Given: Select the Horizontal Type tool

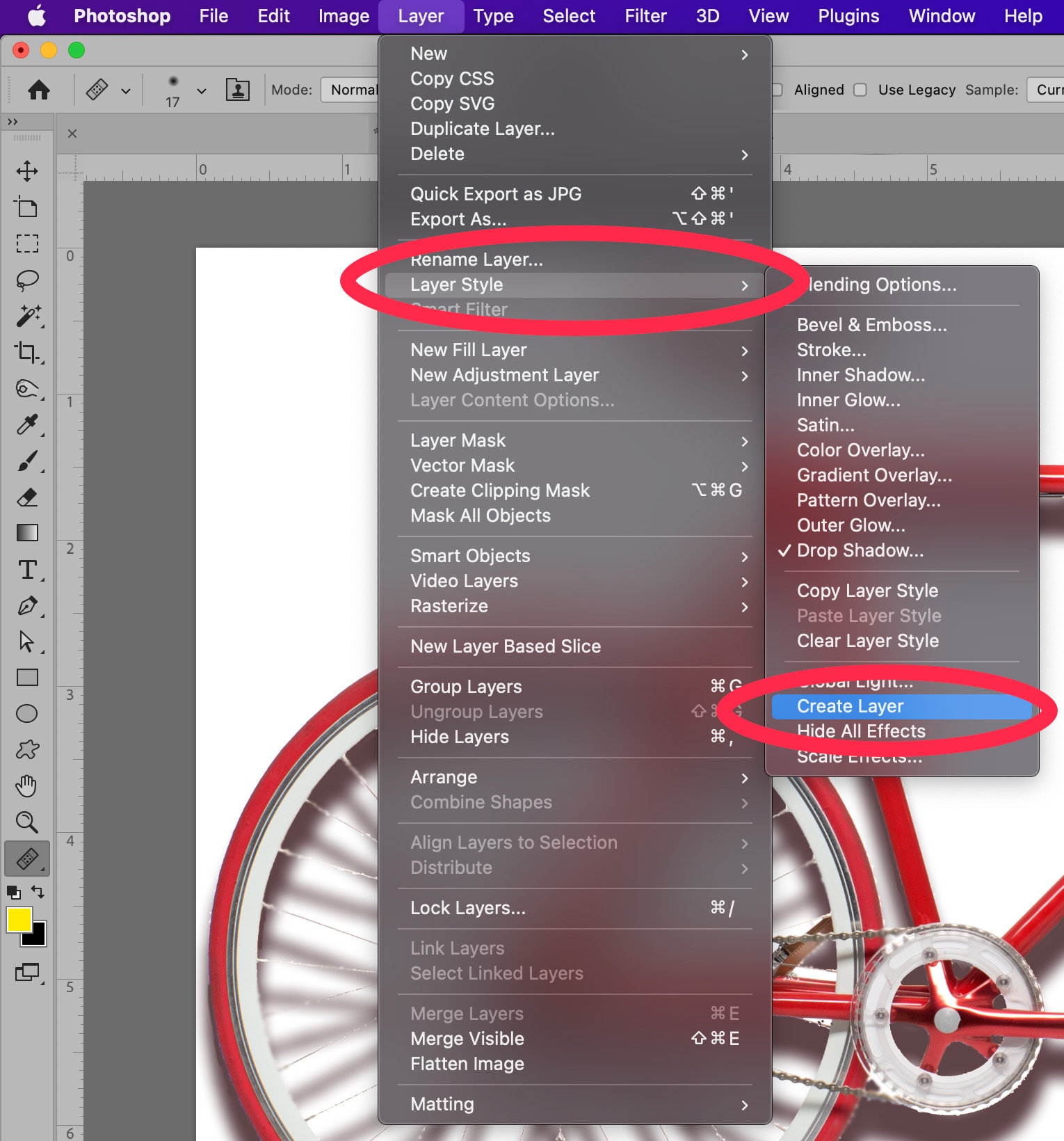Looking at the screenshot, I should [x=27, y=570].
